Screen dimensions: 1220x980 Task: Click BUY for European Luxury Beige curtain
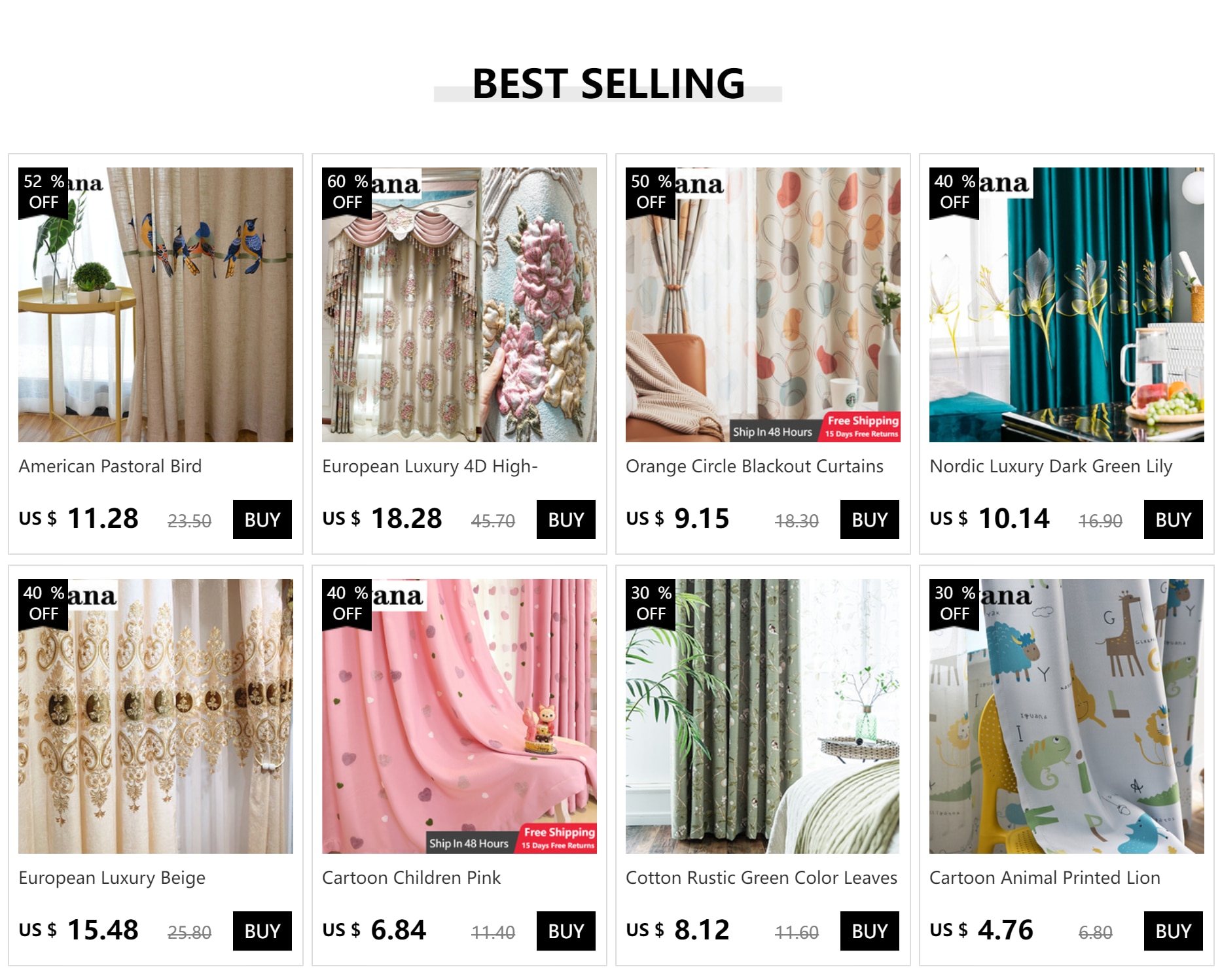[x=262, y=931]
